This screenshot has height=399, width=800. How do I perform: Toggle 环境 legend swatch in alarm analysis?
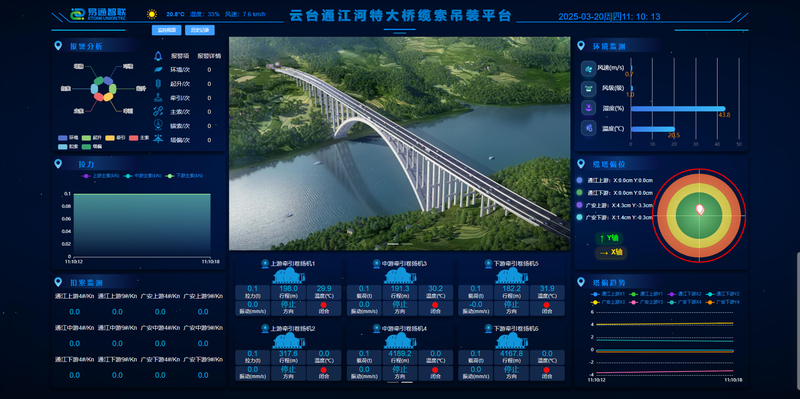coord(68,138)
